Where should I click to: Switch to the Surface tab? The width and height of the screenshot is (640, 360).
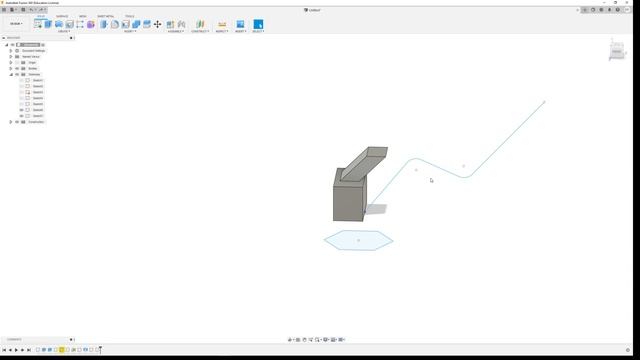tap(62, 16)
